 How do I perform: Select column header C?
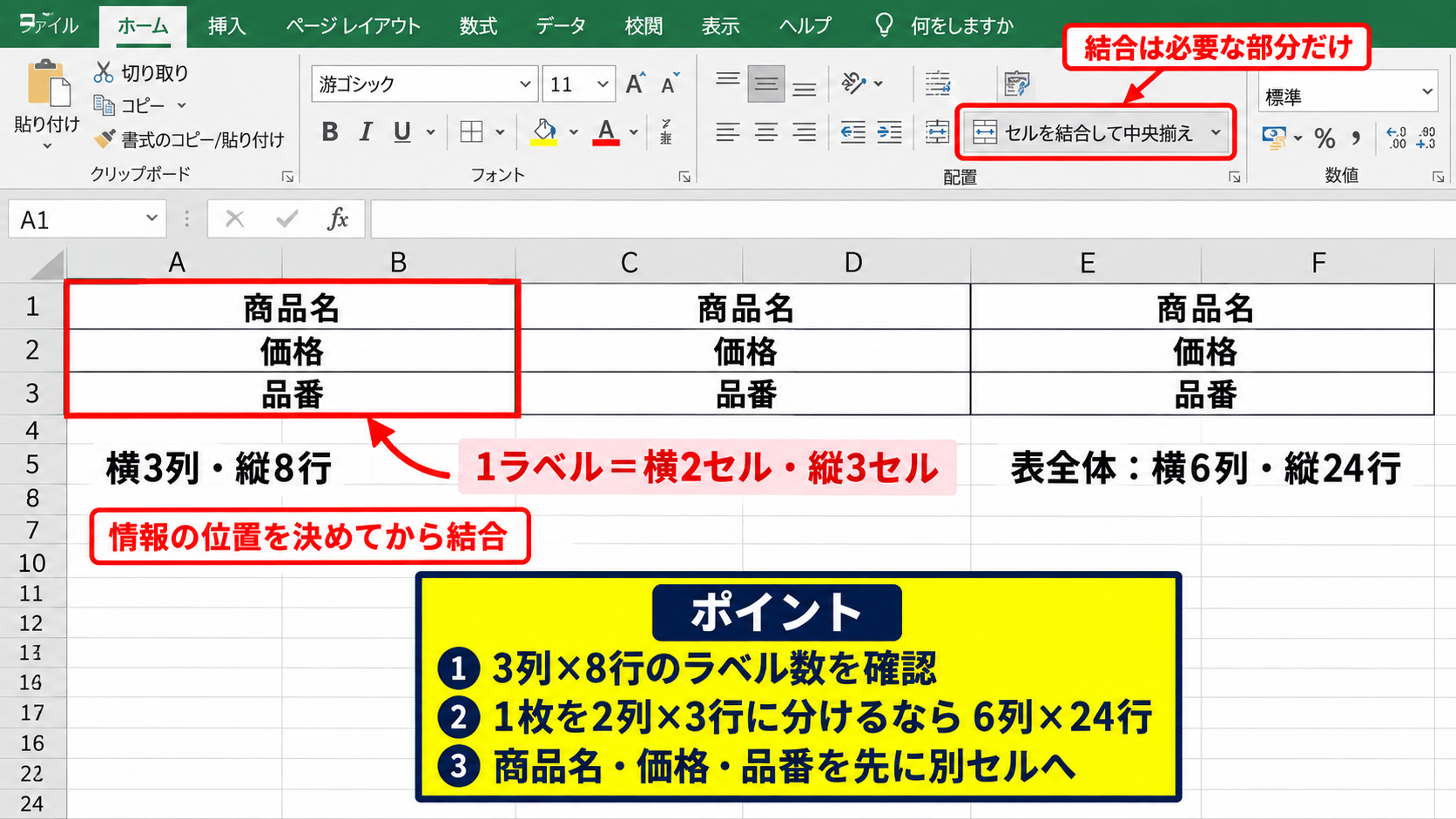point(629,262)
